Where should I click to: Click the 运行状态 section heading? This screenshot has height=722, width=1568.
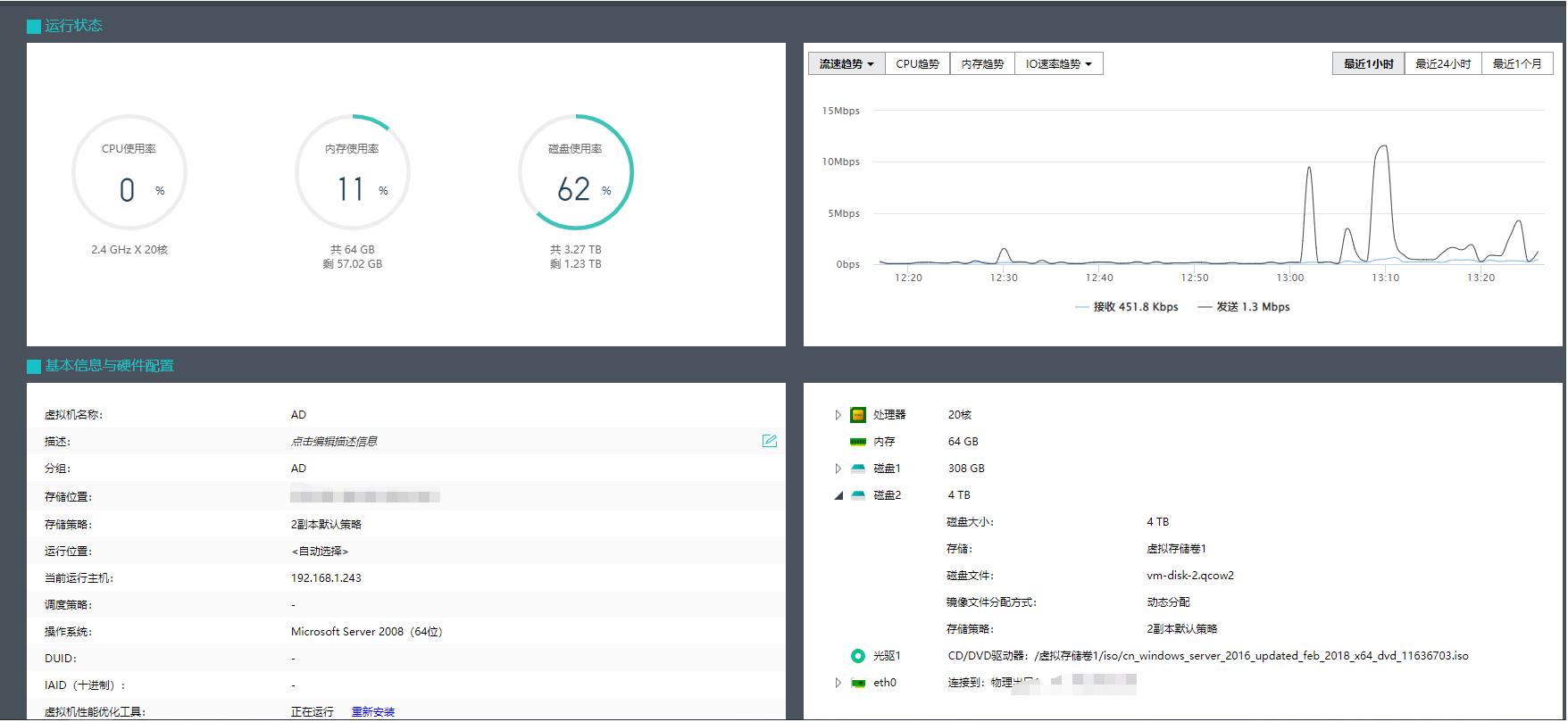74,26
